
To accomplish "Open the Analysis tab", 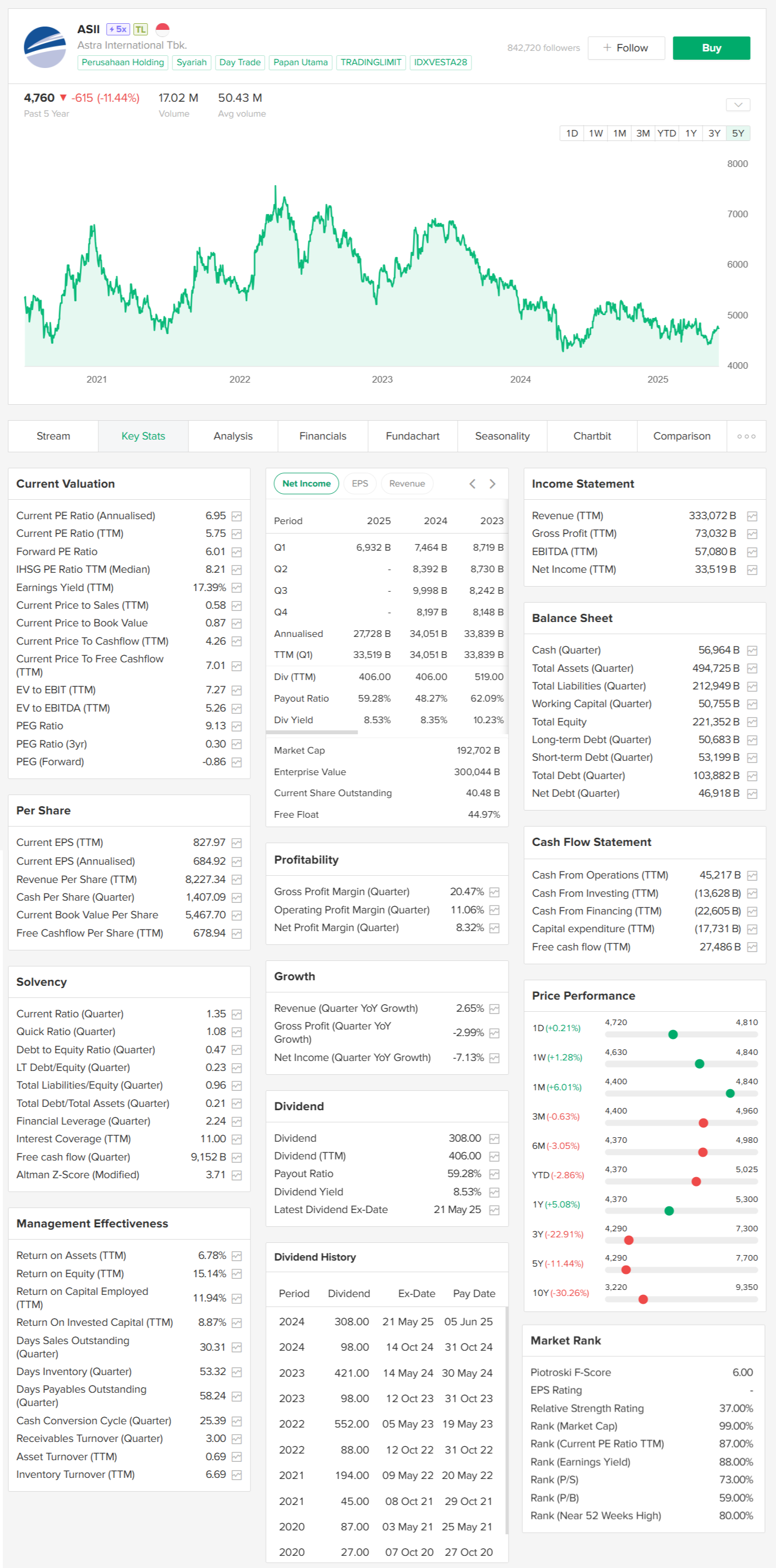I will click(x=233, y=436).
